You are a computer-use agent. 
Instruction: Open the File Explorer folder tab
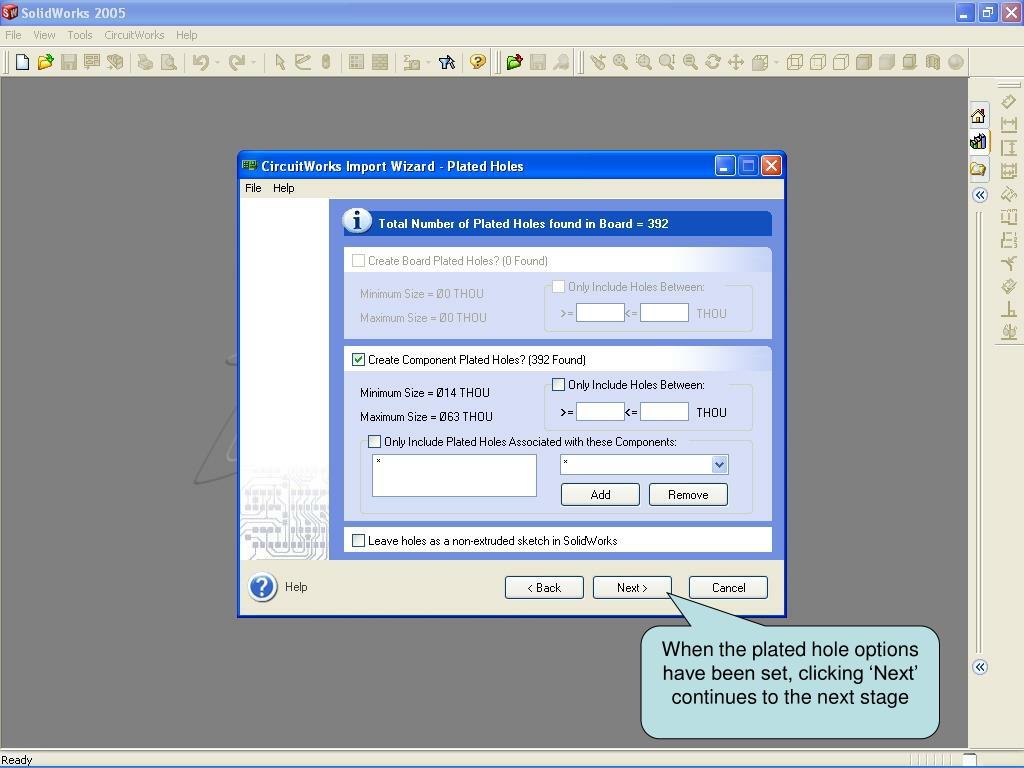click(978, 168)
